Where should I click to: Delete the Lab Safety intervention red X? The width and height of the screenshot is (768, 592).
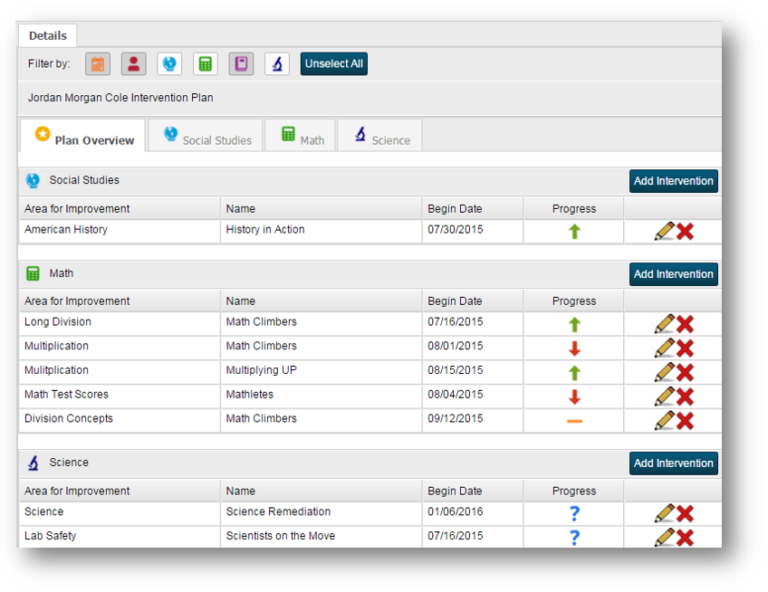point(686,538)
